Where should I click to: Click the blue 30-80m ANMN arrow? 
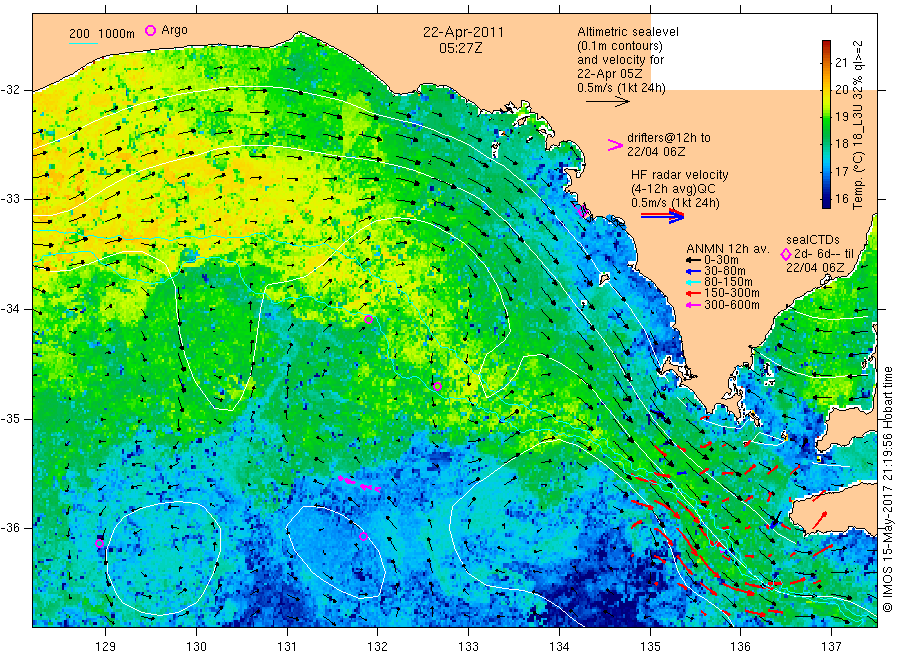(694, 271)
